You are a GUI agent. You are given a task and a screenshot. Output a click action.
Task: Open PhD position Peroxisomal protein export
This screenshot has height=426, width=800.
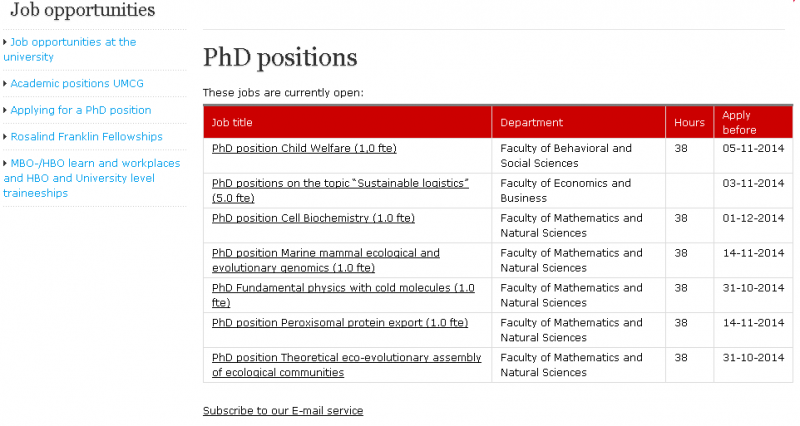tap(340, 323)
